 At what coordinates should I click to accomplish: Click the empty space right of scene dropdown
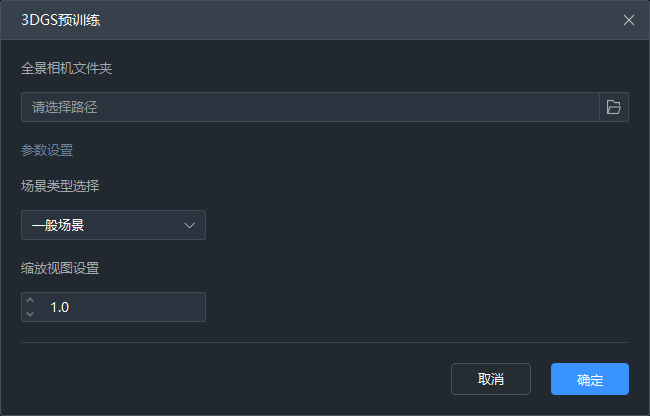click(420, 225)
